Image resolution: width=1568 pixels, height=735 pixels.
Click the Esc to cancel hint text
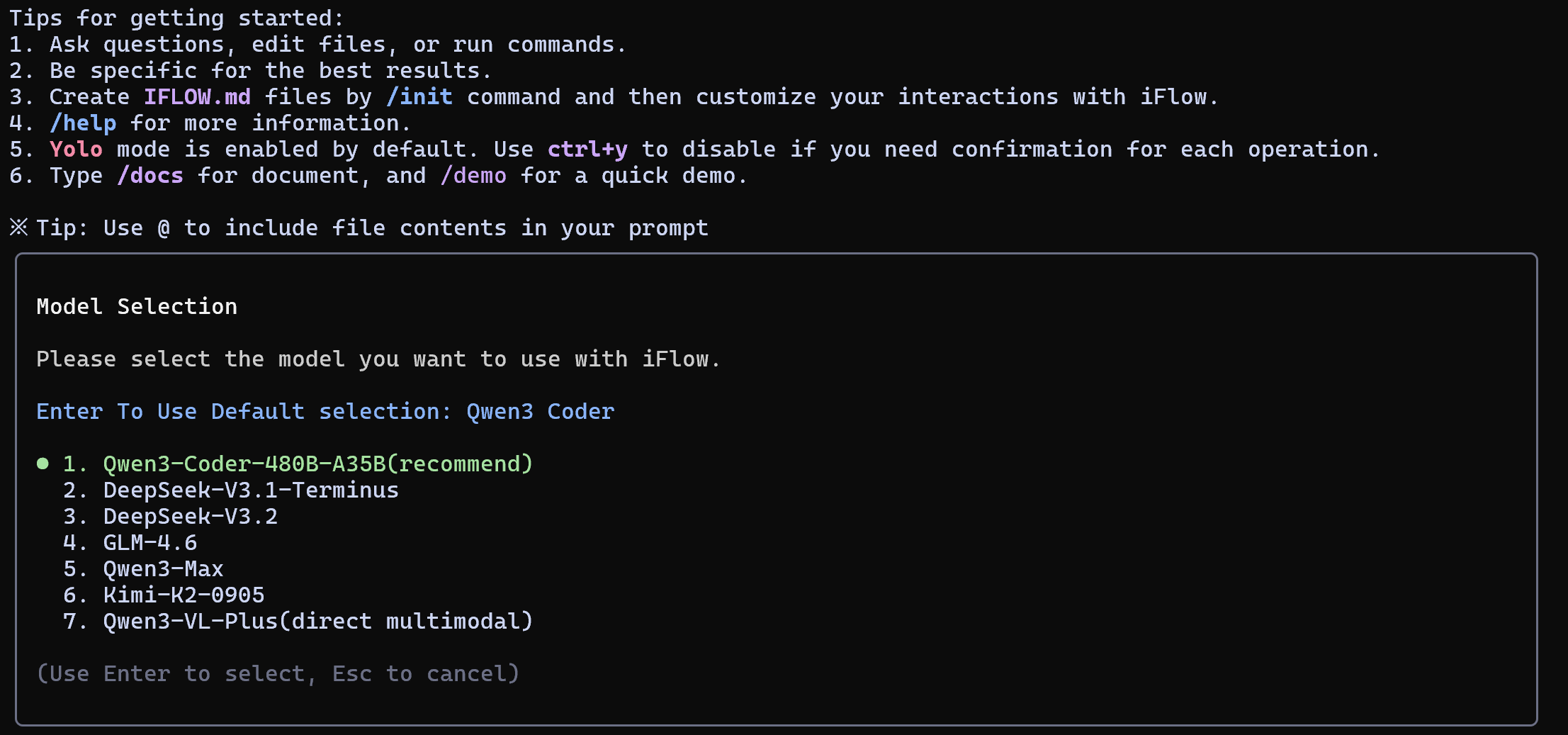[x=424, y=673]
